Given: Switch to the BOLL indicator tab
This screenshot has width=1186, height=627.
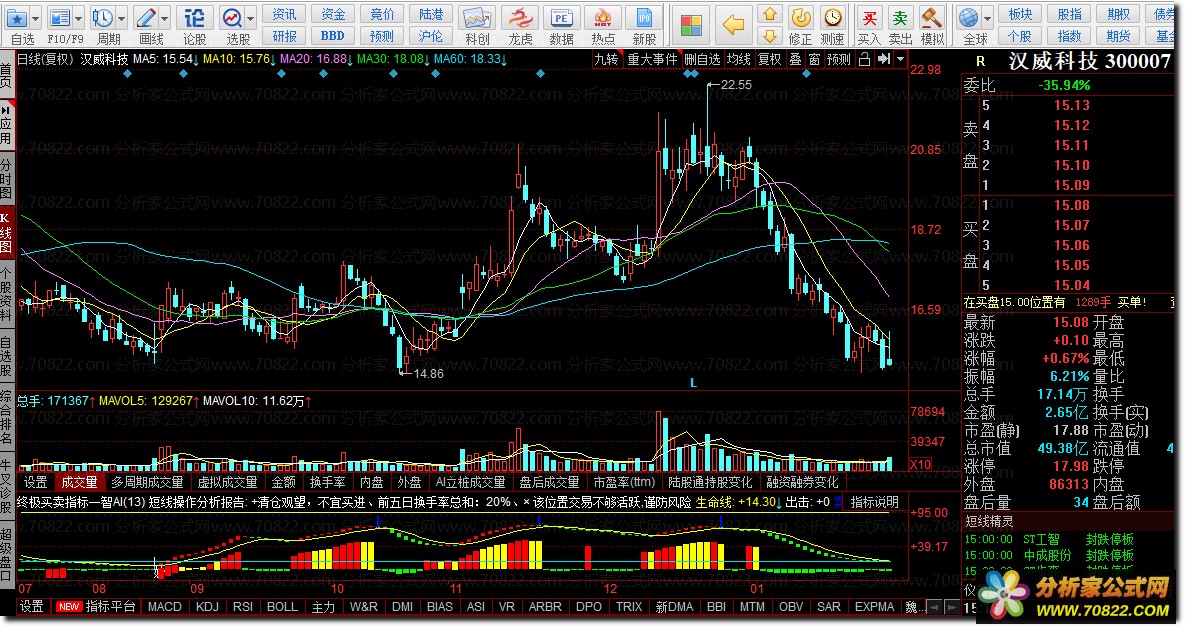Looking at the screenshot, I should point(282,607).
